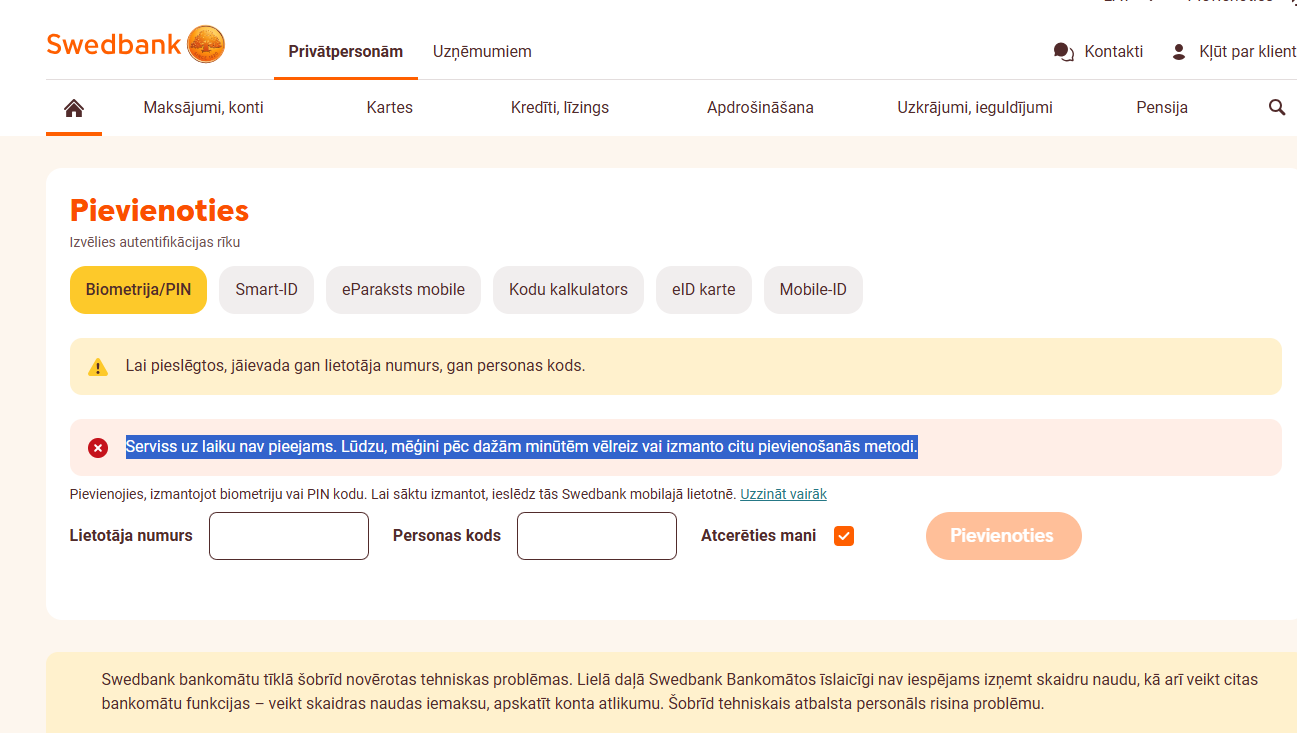The image size is (1297, 733).
Task: Click the 'Atcerēties mani' label text
Action: [x=758, y=536]
